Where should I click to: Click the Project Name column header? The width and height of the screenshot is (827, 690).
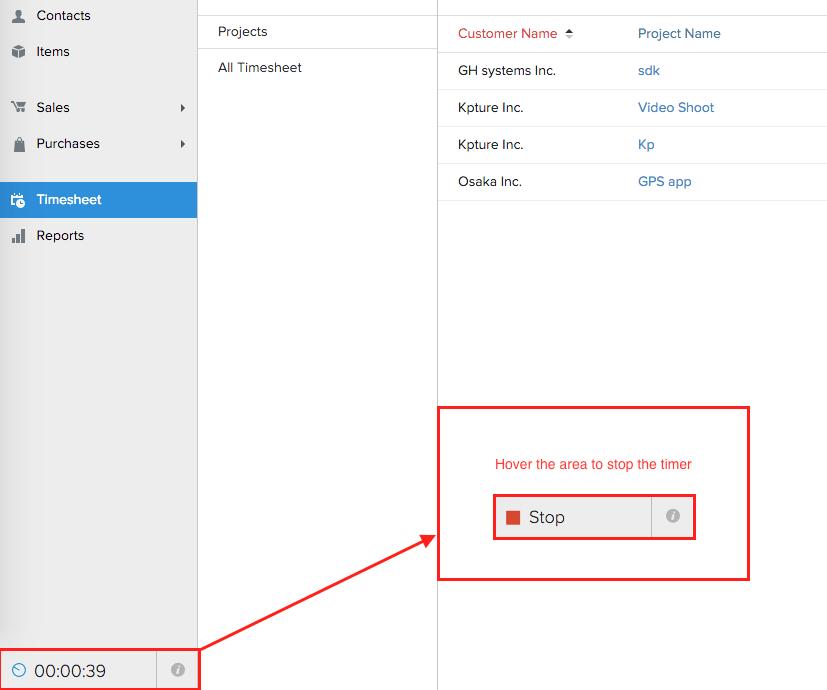[679, 33]
